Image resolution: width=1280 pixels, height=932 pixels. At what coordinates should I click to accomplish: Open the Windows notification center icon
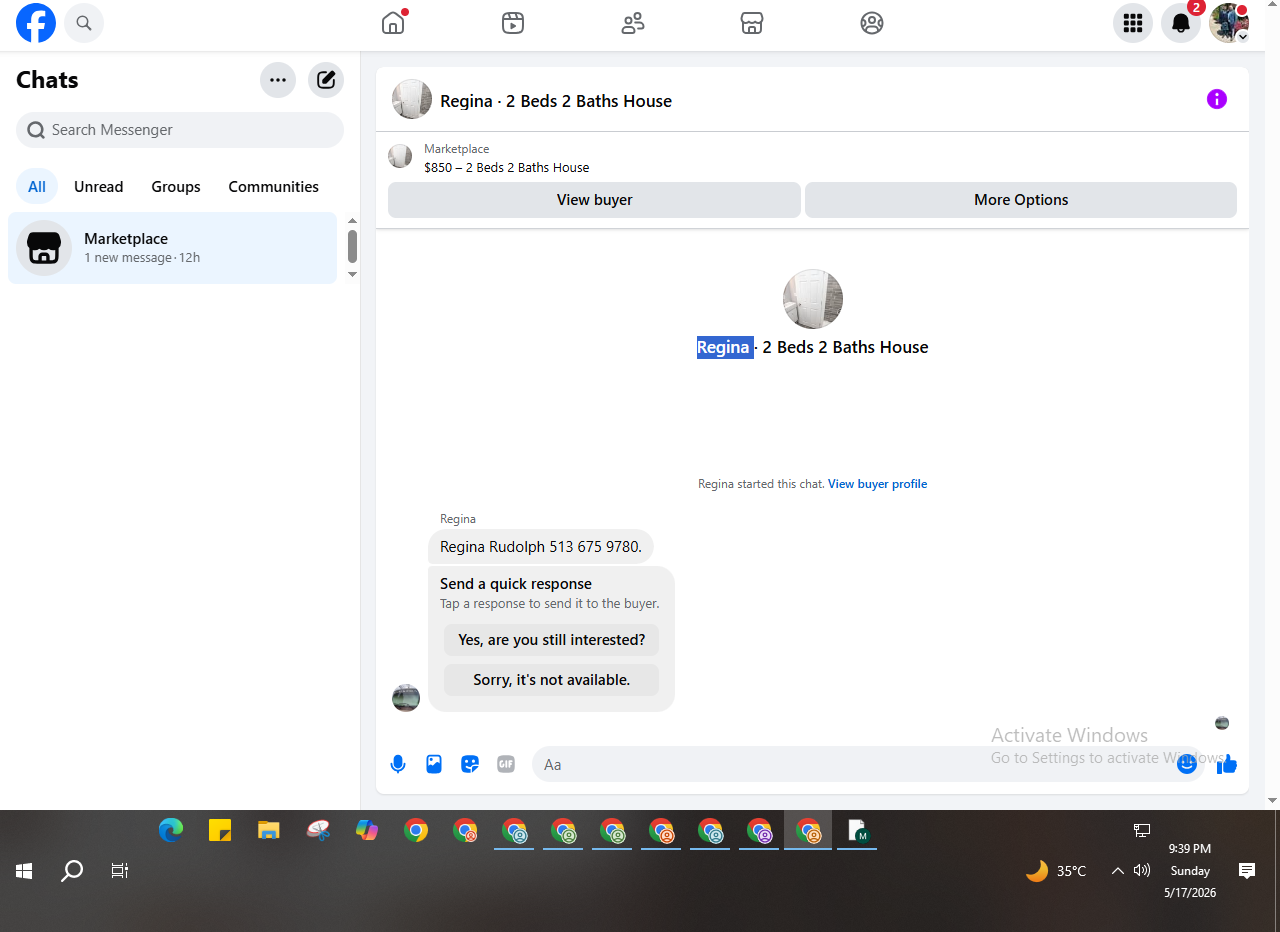point(1247,871)
